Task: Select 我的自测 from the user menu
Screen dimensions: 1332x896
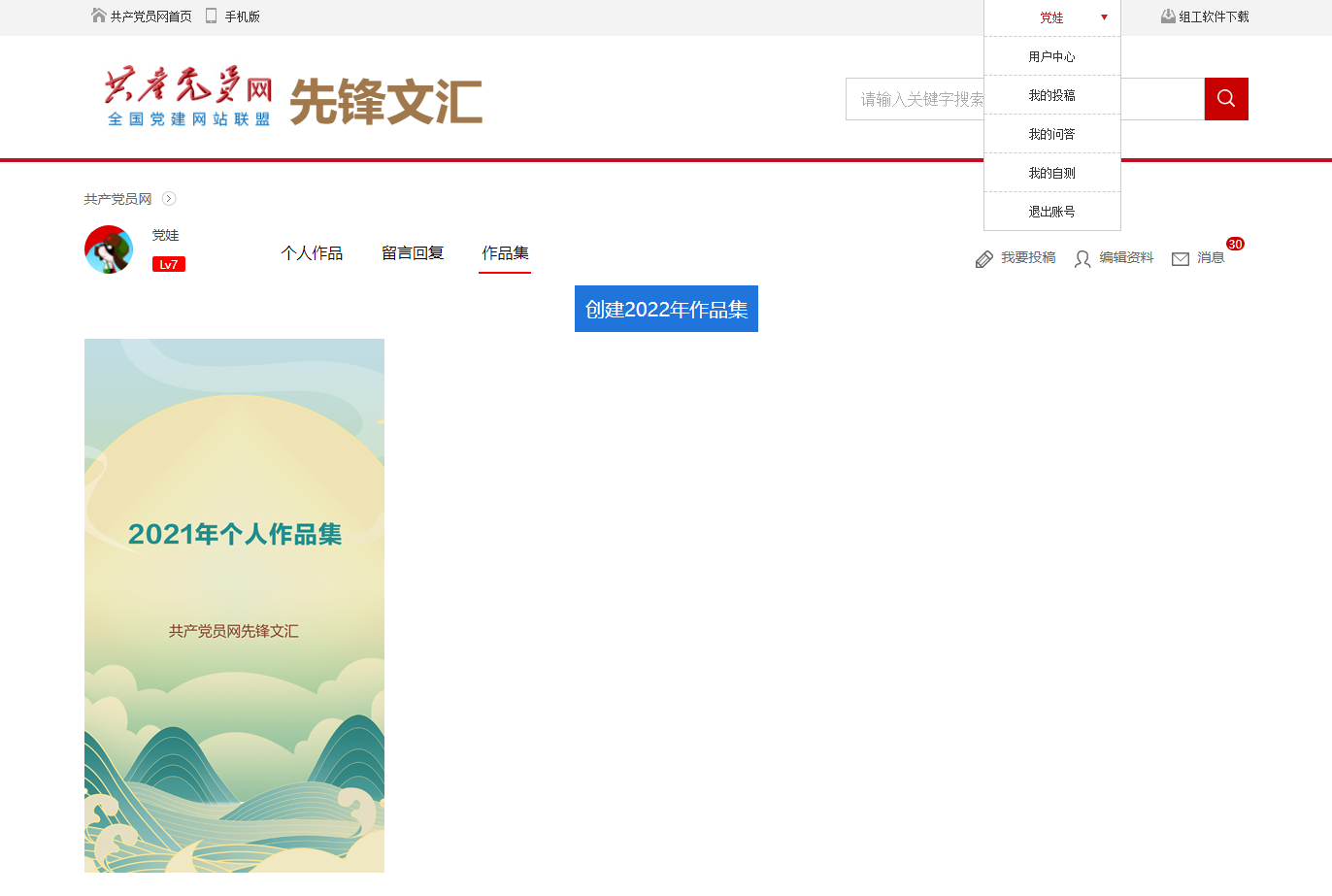Action: coord(1051,173)
